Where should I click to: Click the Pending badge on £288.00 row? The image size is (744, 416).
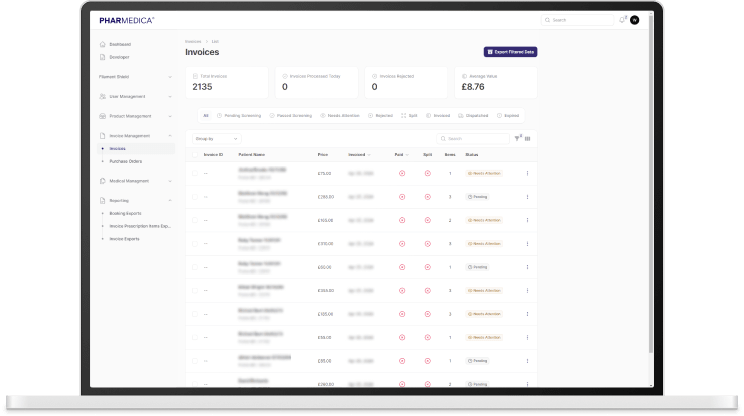477,197
